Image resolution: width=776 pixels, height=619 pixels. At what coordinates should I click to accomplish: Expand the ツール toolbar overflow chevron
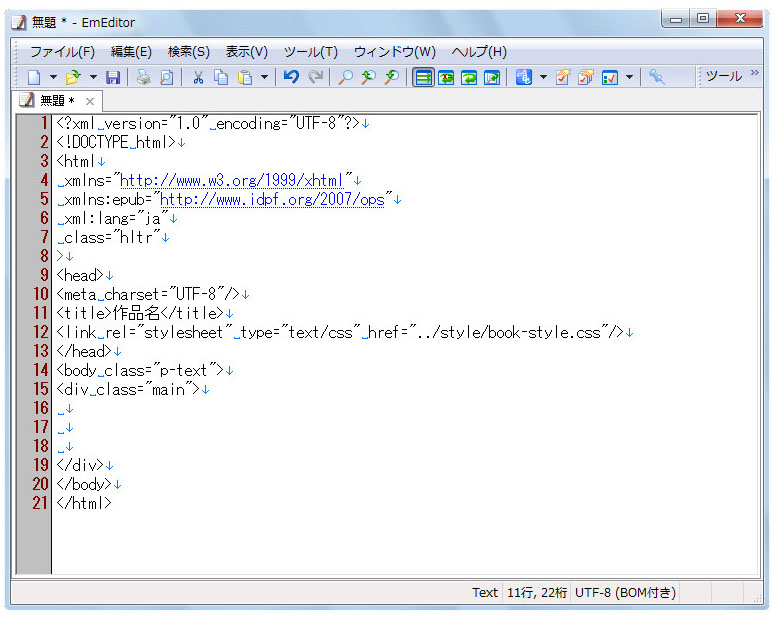point(754,72)
